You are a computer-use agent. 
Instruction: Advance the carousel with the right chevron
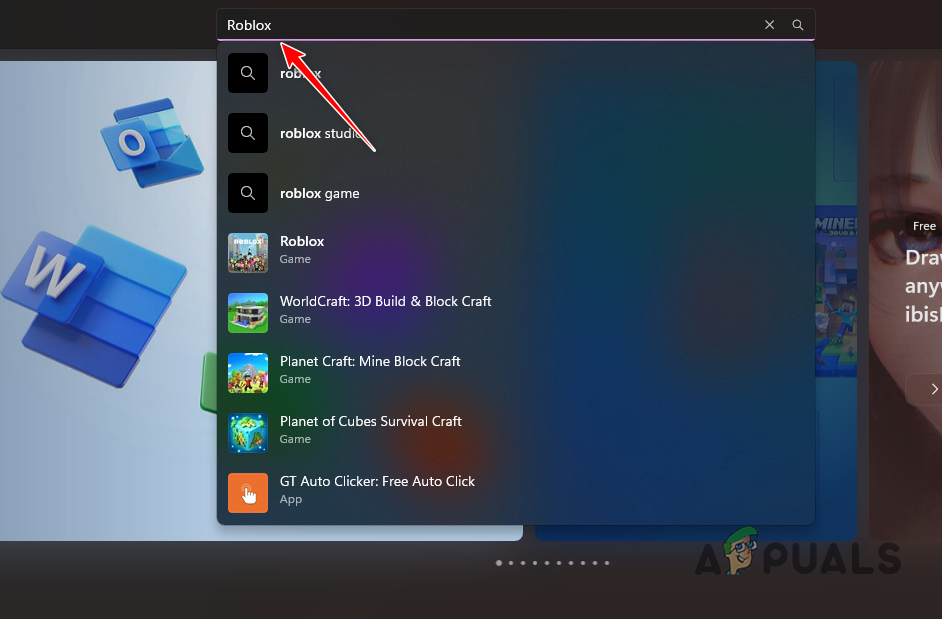pyautogui.click(x=933, y=389)
